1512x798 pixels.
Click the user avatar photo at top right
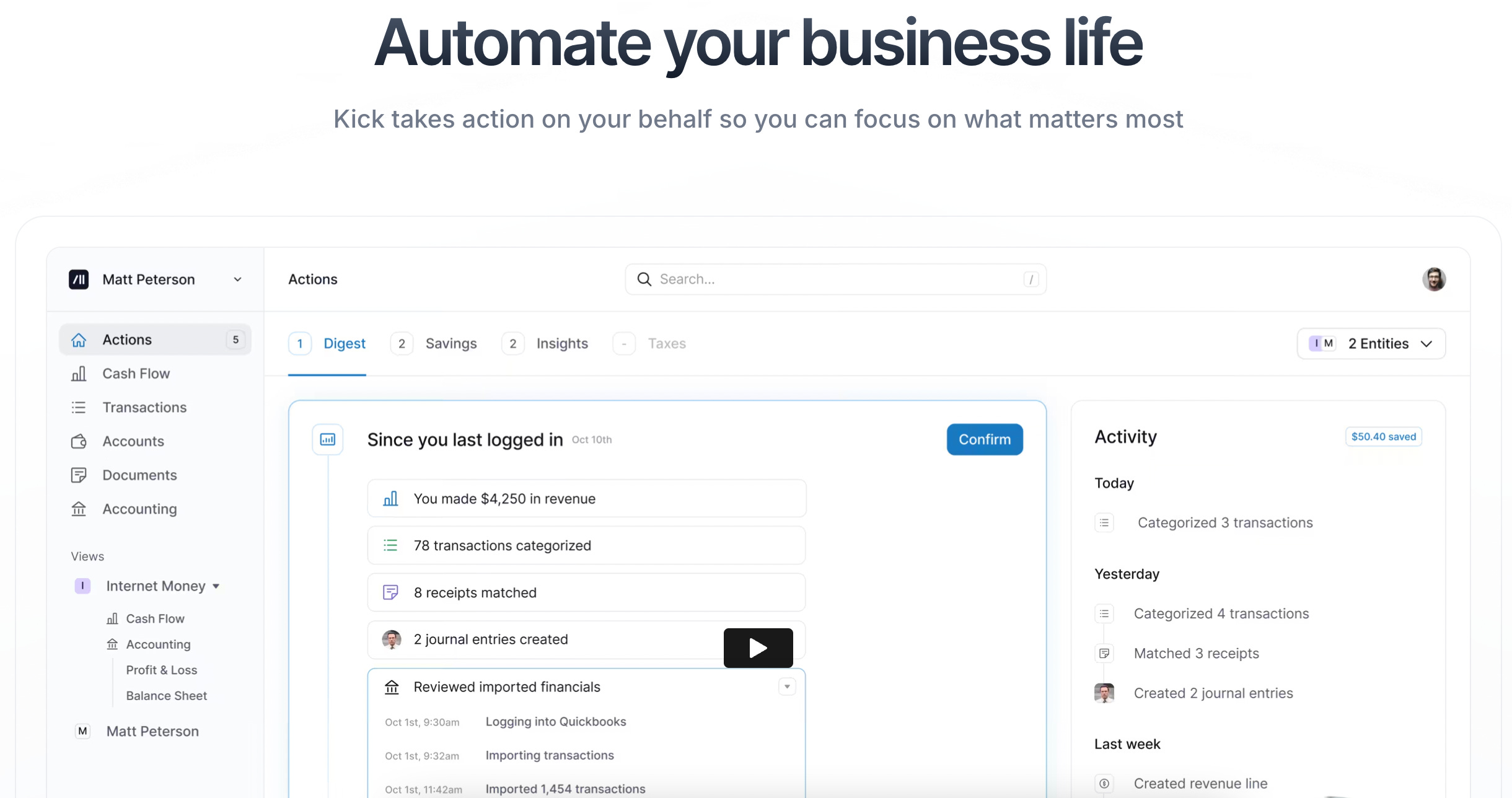coord(1433,279)
